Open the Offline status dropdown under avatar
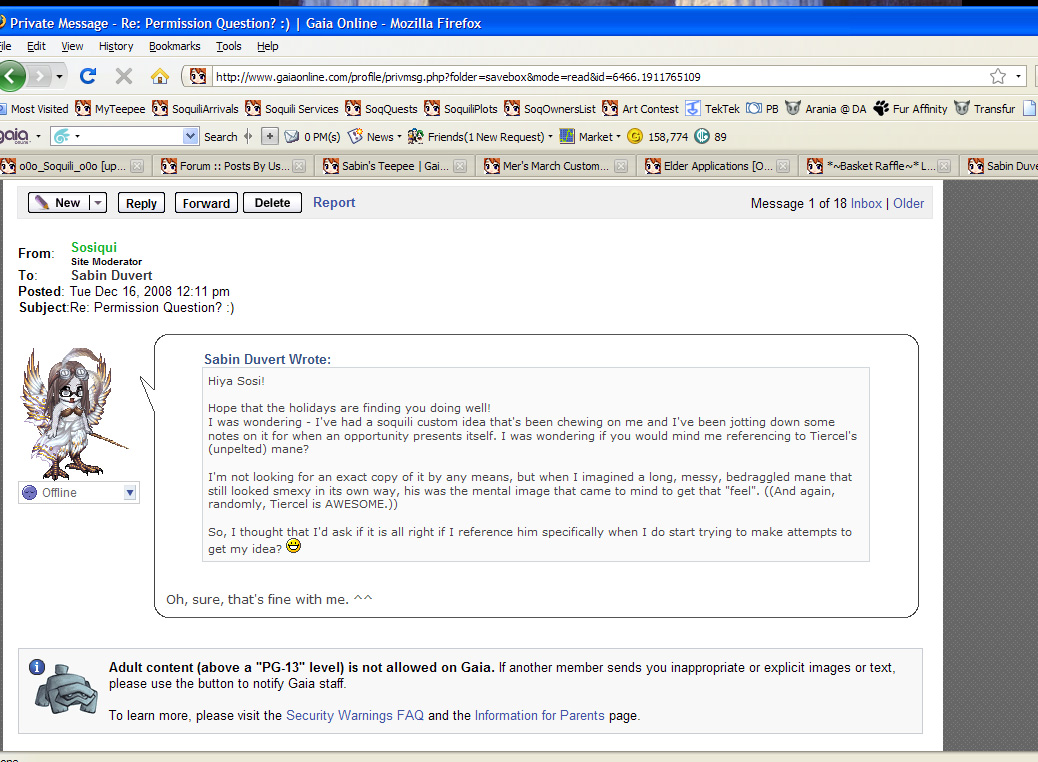 tap(129, 493)
